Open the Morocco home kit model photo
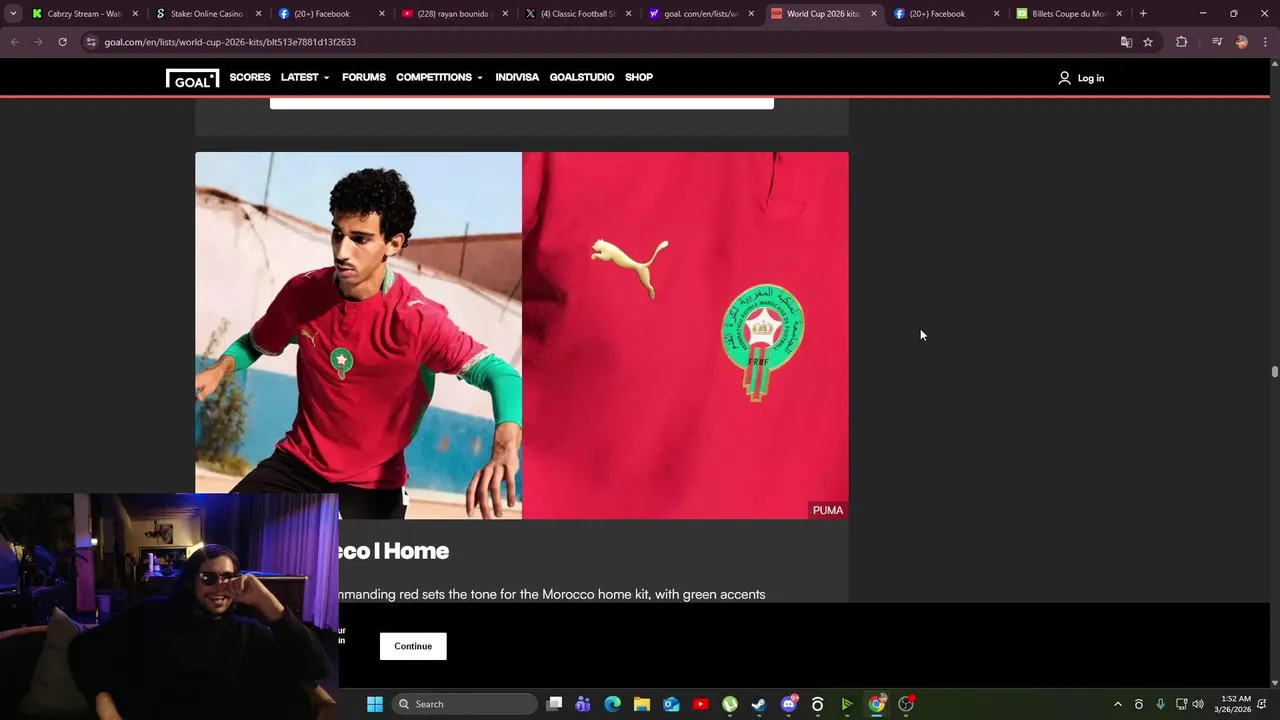Screen dimensions: 1280x720 358,335
